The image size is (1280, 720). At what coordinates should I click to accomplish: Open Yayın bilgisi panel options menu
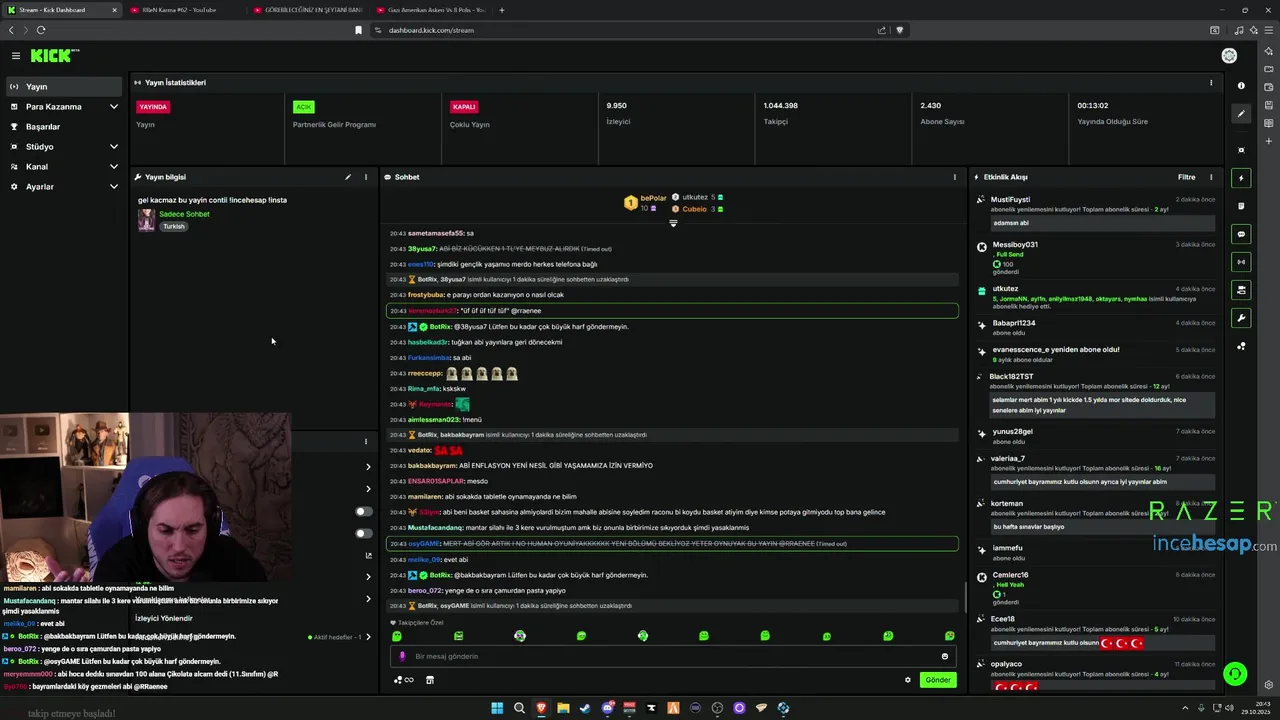366,177
